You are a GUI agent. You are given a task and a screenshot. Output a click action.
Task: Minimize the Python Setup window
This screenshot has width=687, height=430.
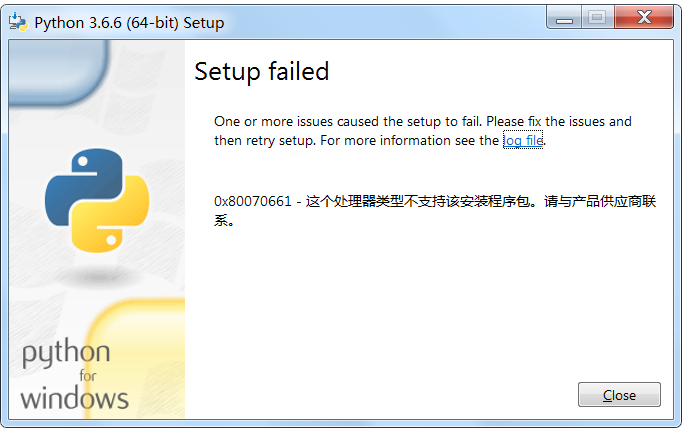[x=564, y=17]
